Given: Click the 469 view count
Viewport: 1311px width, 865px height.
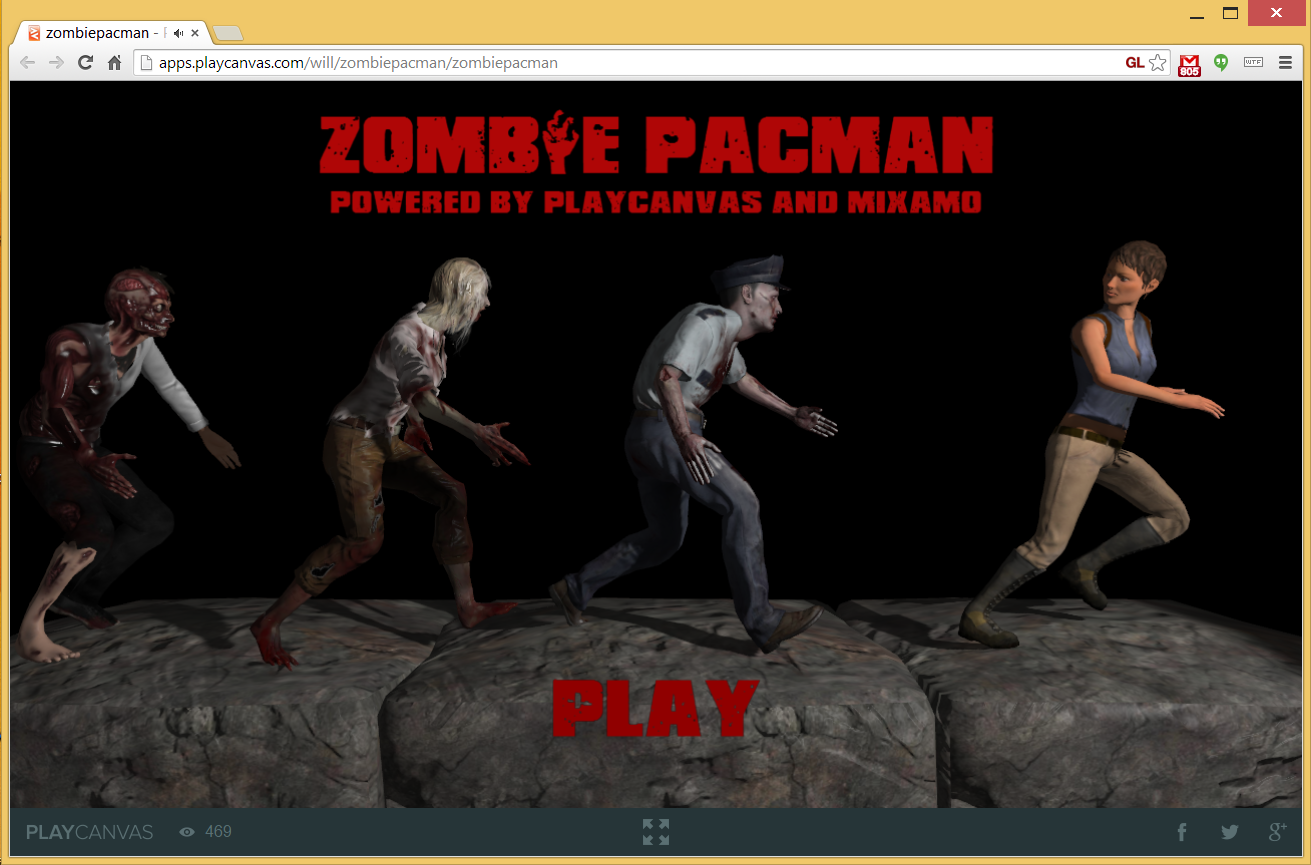Looking at the screenshot, I should (x=218, y=831).
